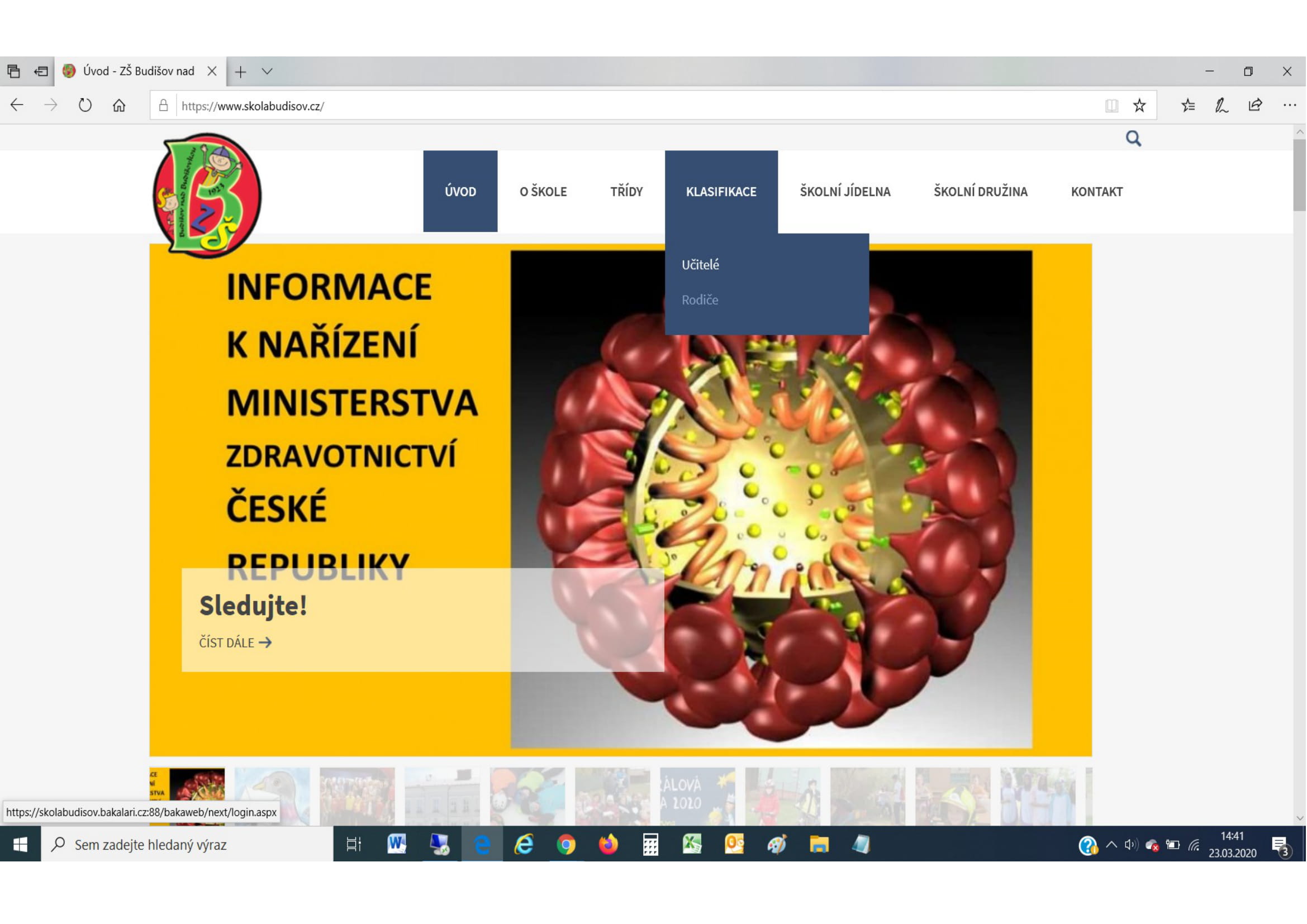This screenshot has width=1307, height=924.
Task: Switch to Edge on the taskbar
Action: [482, 844]
